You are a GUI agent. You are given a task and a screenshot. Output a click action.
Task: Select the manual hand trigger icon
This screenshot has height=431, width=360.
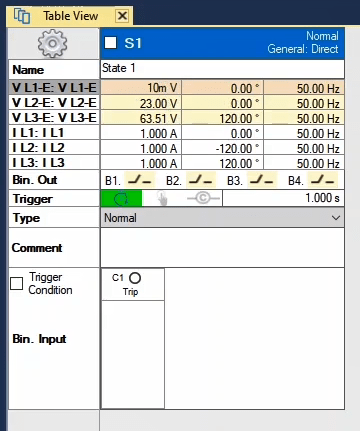point(162,199)
